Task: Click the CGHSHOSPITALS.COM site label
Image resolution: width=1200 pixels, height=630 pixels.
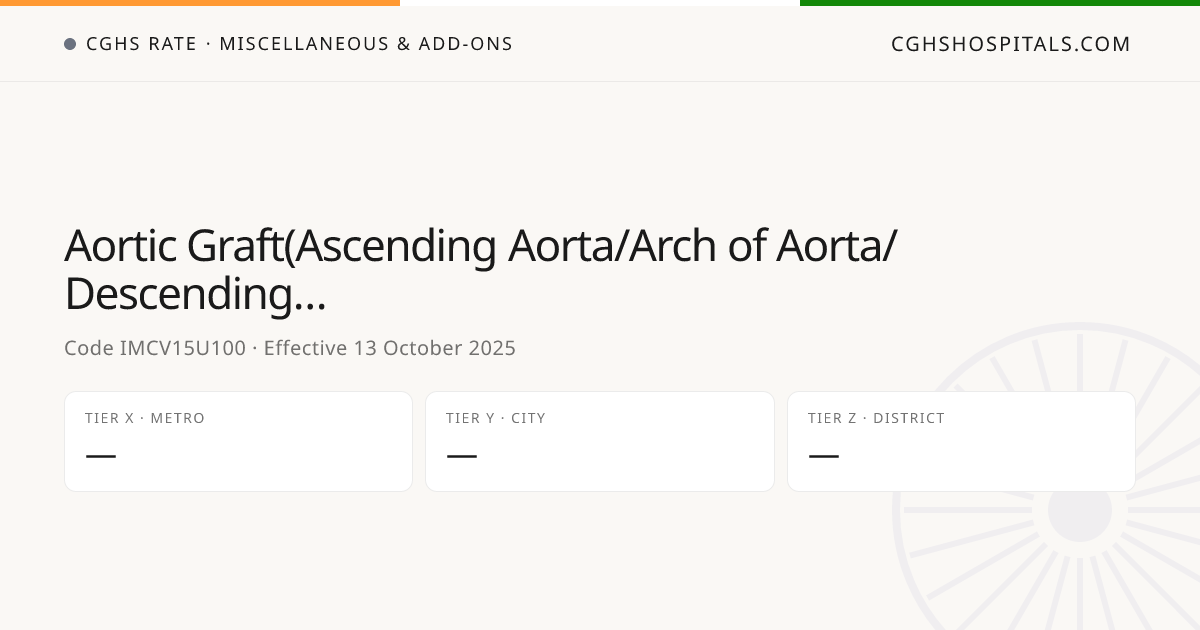Action: click(x=1011, y=44)
